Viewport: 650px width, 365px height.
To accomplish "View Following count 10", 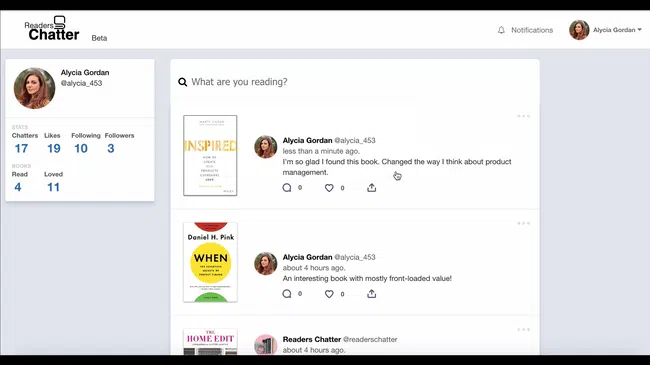I will (81, 148).
